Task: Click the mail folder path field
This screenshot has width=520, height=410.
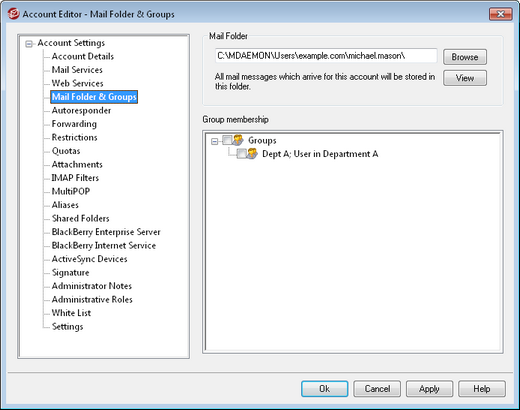Action: pyautogui.click(x=326, y=56)
